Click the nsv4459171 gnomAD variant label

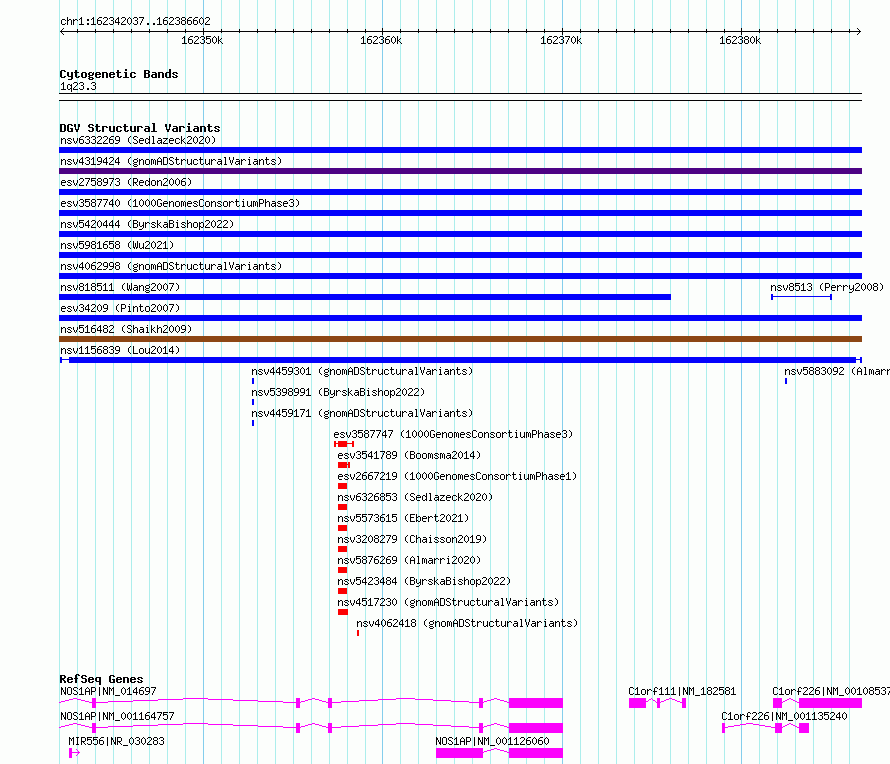tap(362, 413)
